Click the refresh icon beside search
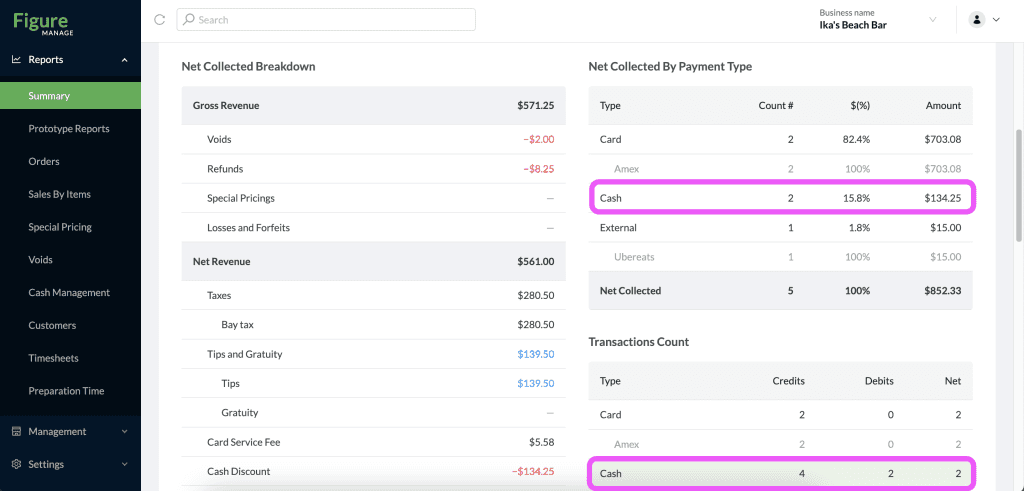The image size is (1024, 491). (159, 20)
